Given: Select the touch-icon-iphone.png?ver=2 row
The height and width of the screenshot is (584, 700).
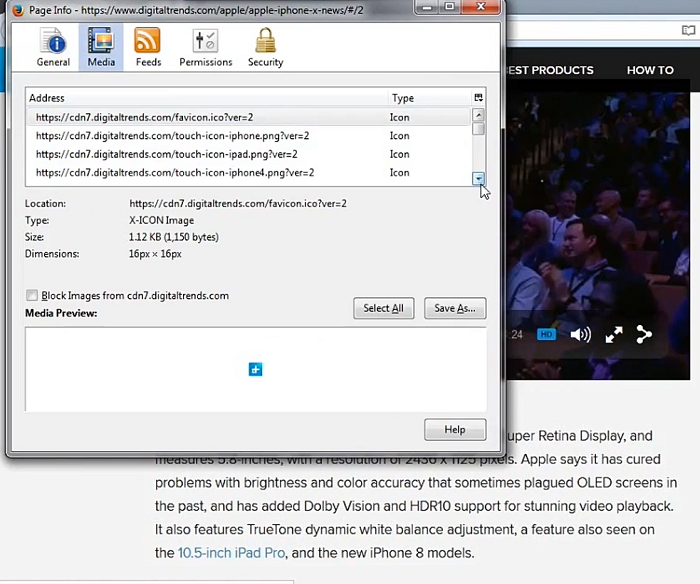Looking at the screenshot, I should pyautogui.click(x=248, y=135).
